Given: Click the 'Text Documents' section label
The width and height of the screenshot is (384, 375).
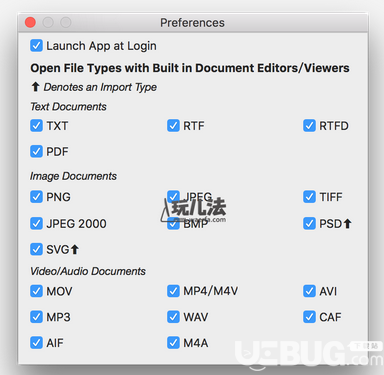Looking at the screenshot, I should click(68, 107).
